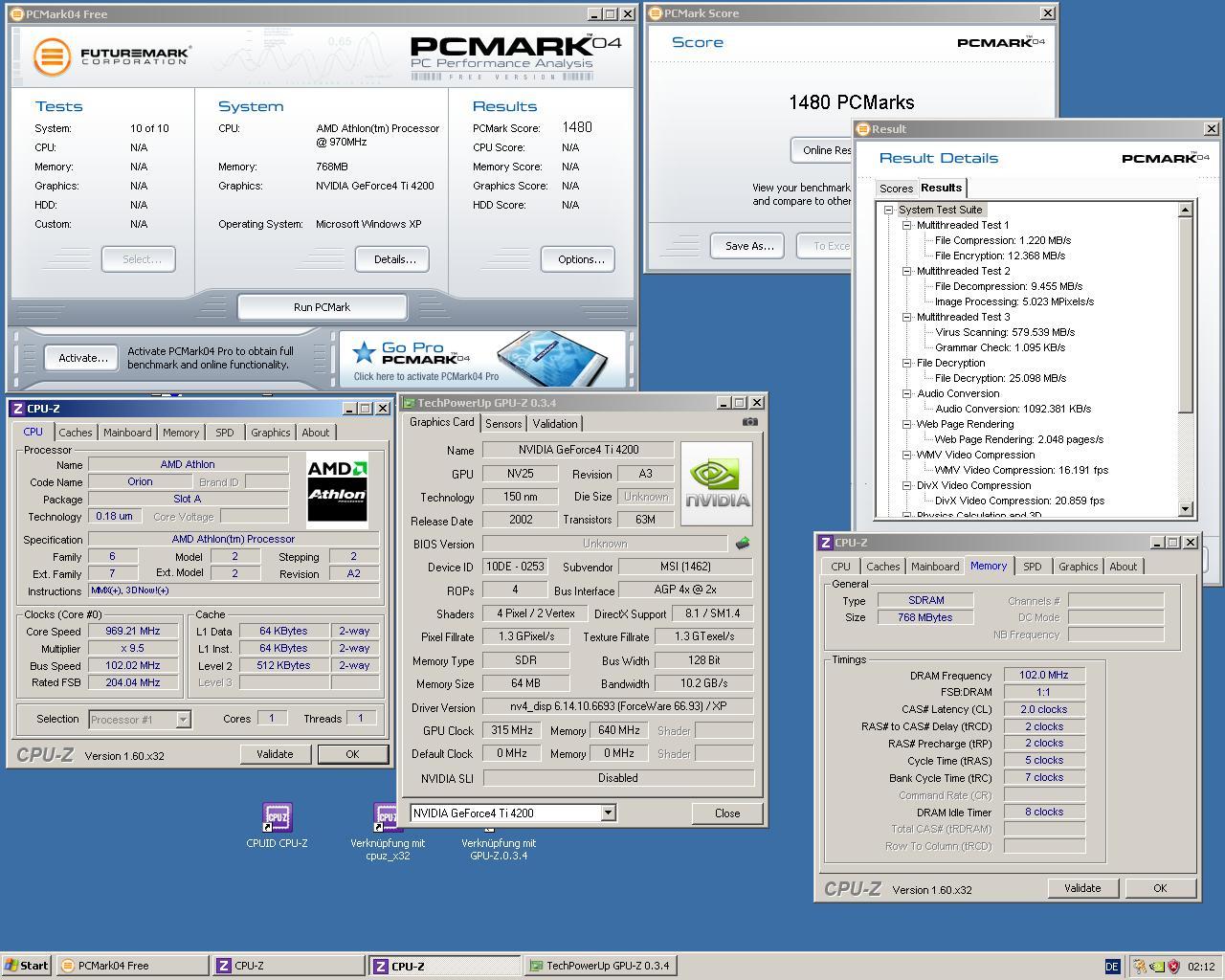Click the DRAM Frequency value 102.0 MHz
The width and height of the screenshot is (1225, 980).
pos(1044,675)
